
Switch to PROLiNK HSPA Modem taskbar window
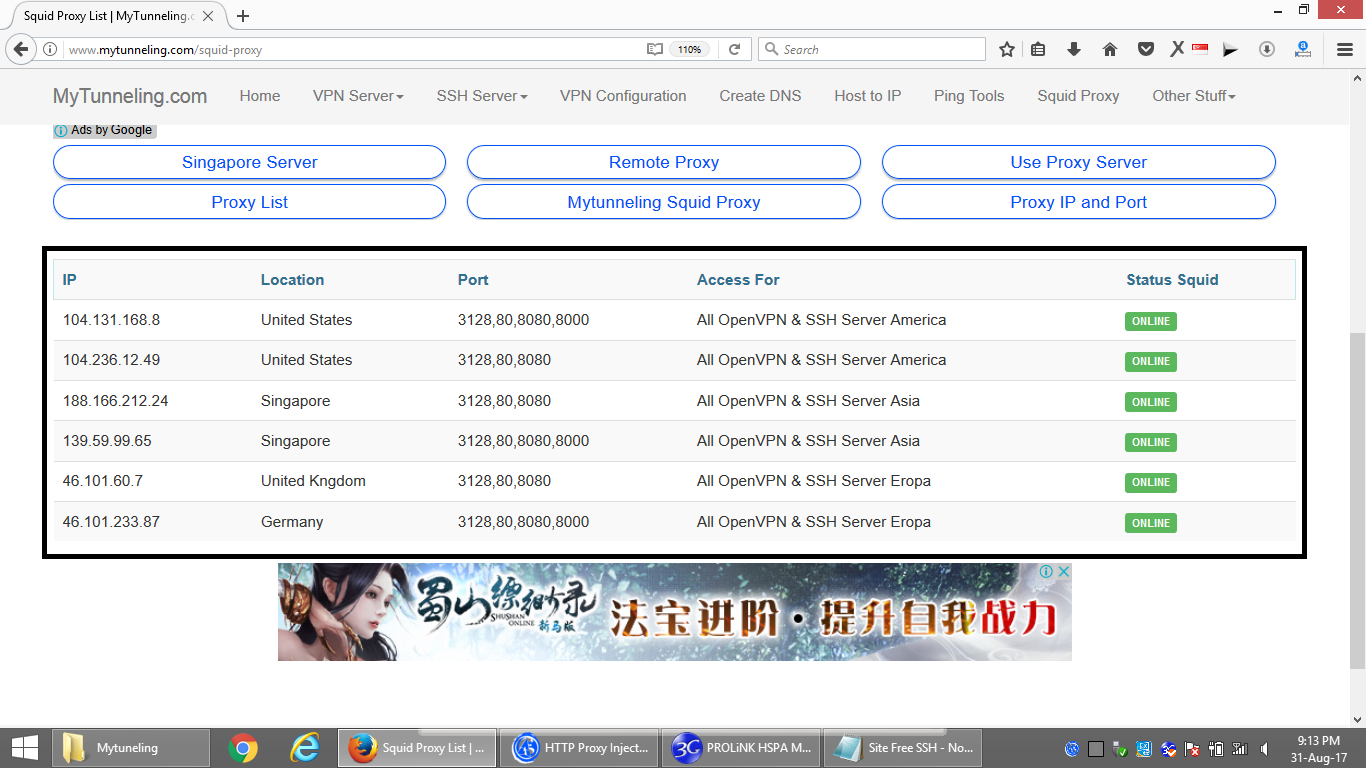point(740,748)
